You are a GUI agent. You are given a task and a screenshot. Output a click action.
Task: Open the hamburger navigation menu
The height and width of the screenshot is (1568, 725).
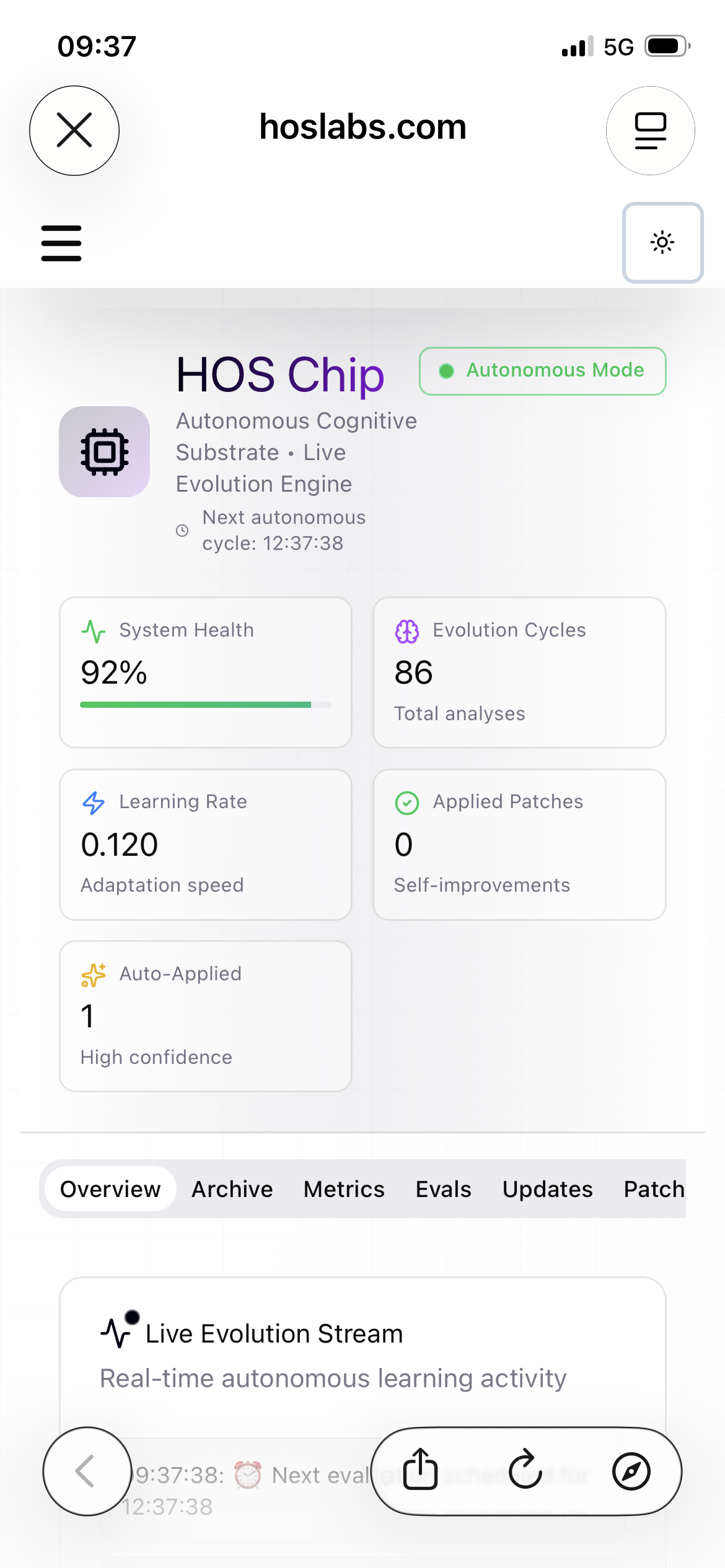[x=61, y=243]
